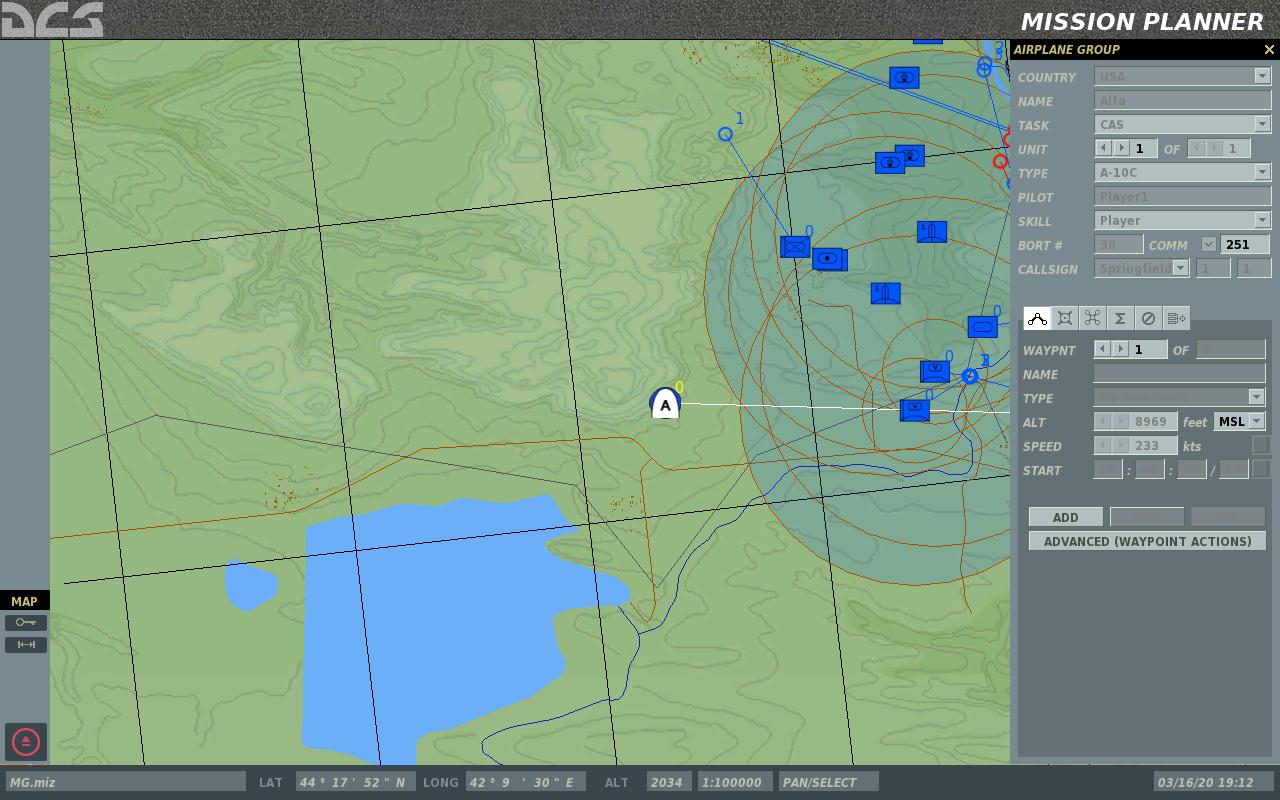Click the waypoint NAME input field
Screen dimensions: 1280x800
(1179, 373)
